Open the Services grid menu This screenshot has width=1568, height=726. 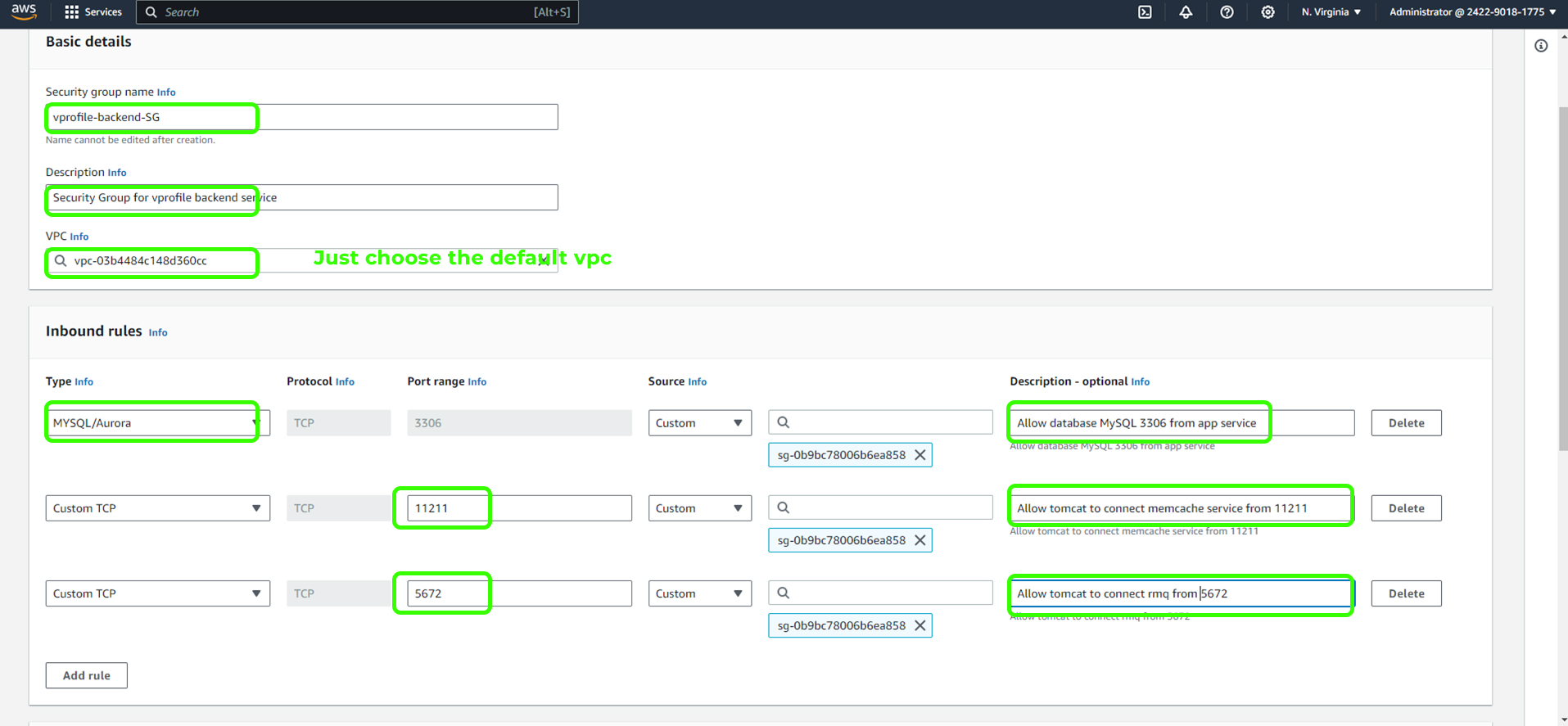coord(93,12)
